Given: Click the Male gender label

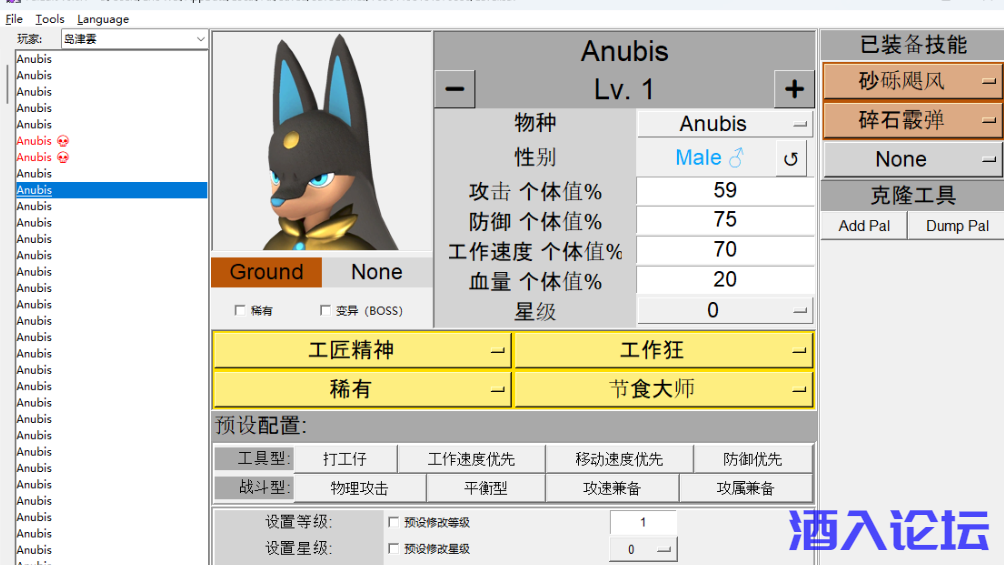Looking at the screenshot, I should tap(709, 158).
